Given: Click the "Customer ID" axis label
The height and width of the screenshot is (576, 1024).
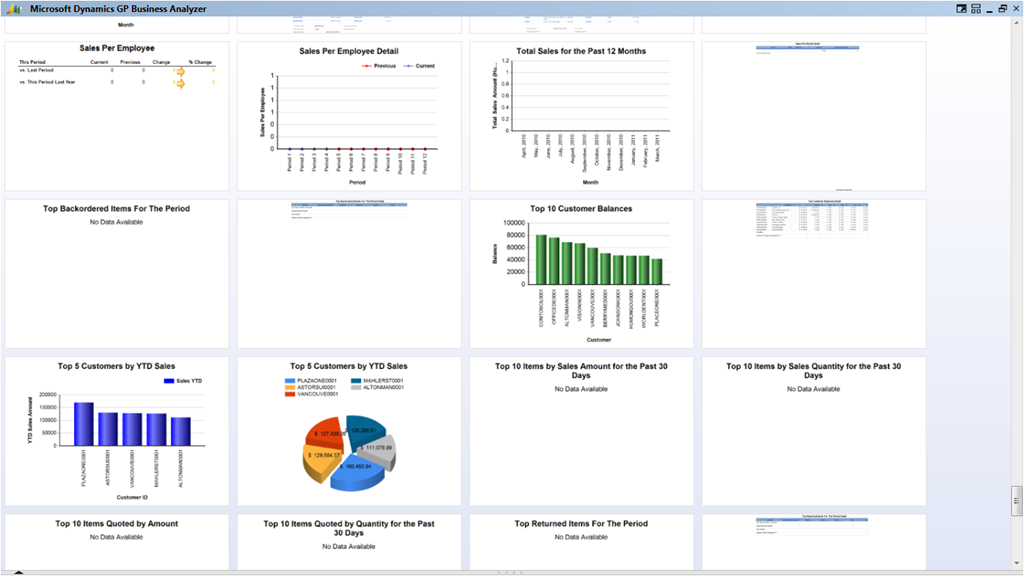Looking at the screenshot, I should [132, 498].
